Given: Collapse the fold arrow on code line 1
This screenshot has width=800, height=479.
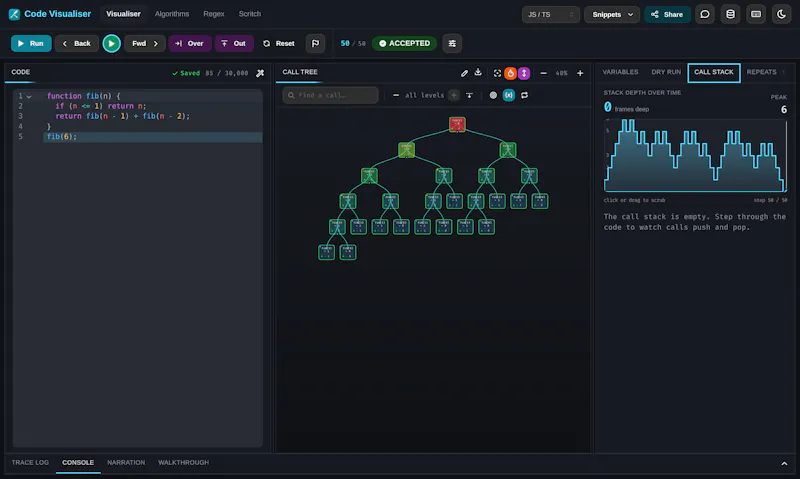Looking at the screenshot, I should 29,96.
